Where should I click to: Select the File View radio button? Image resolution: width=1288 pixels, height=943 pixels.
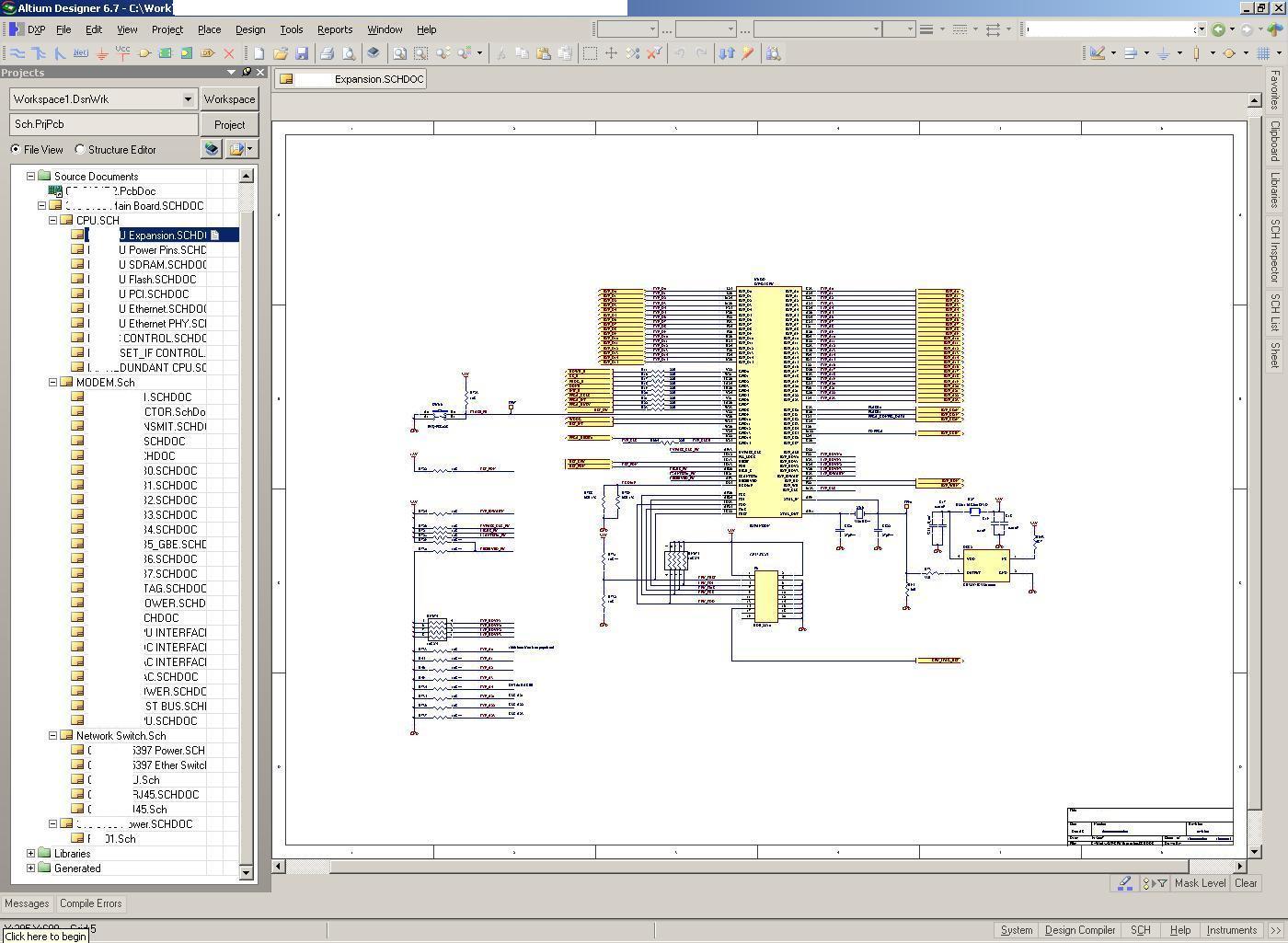click(x=16, y=149)
